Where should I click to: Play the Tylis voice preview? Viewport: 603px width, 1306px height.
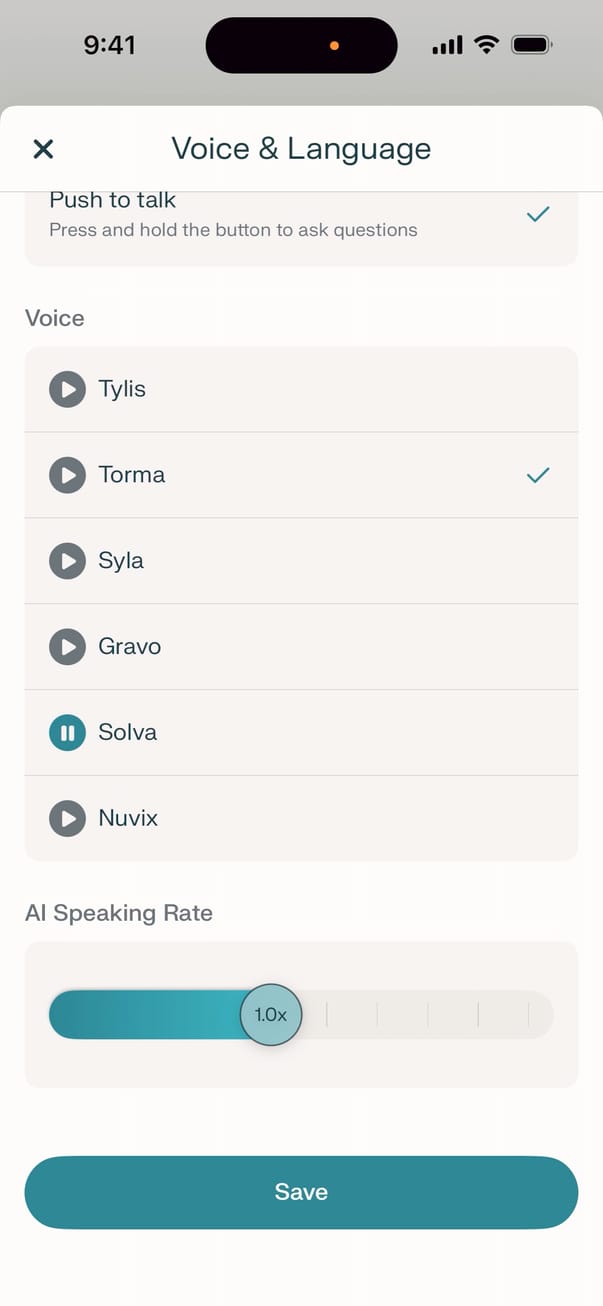point(67,389)
